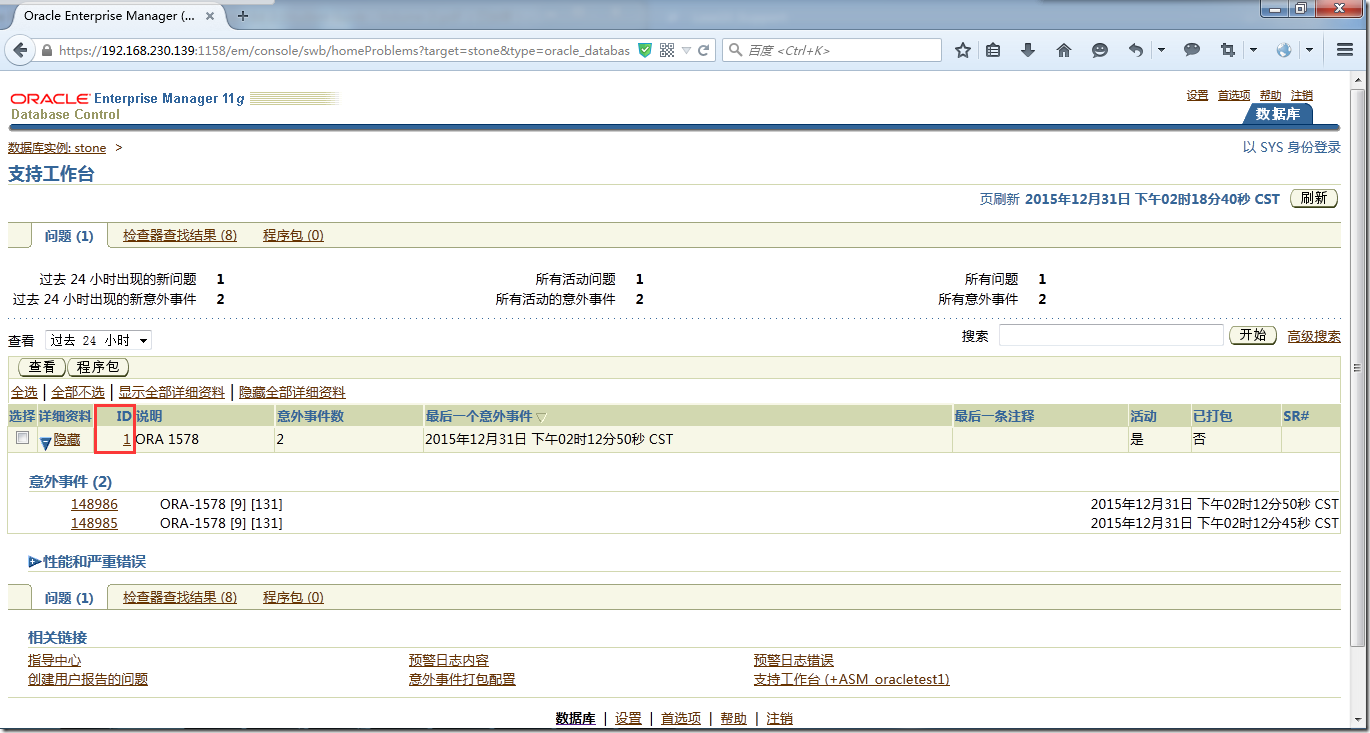Switch to lower 检查器查找结果 (8) tab
Viewport: 1370px width, 733px height.
pyautogui.click(x=180, y=598)
